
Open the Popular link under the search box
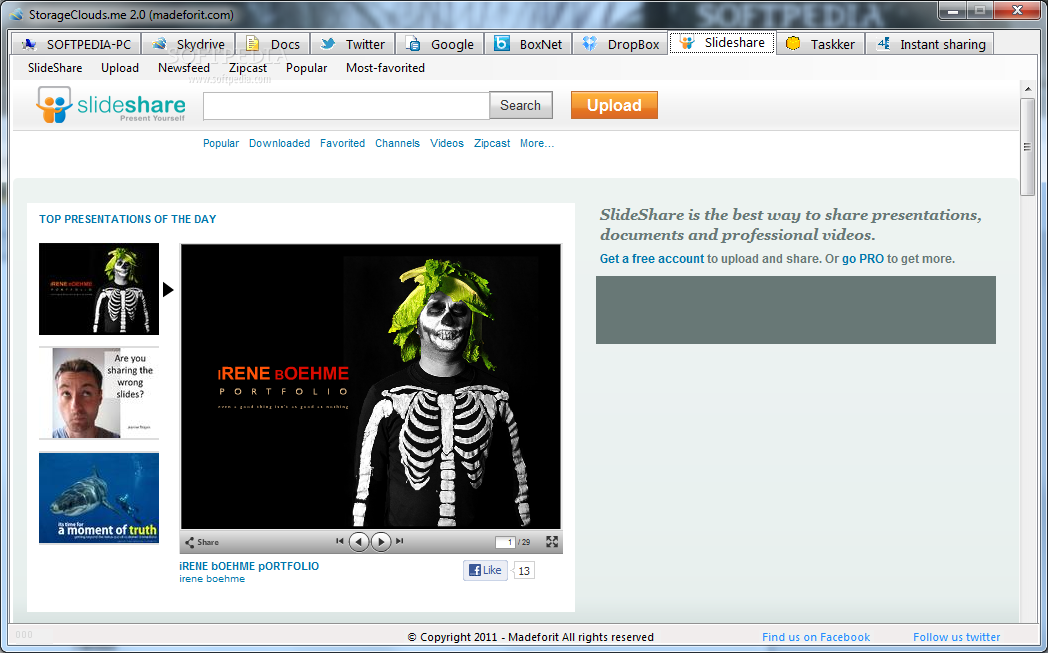tap(221, 143)
